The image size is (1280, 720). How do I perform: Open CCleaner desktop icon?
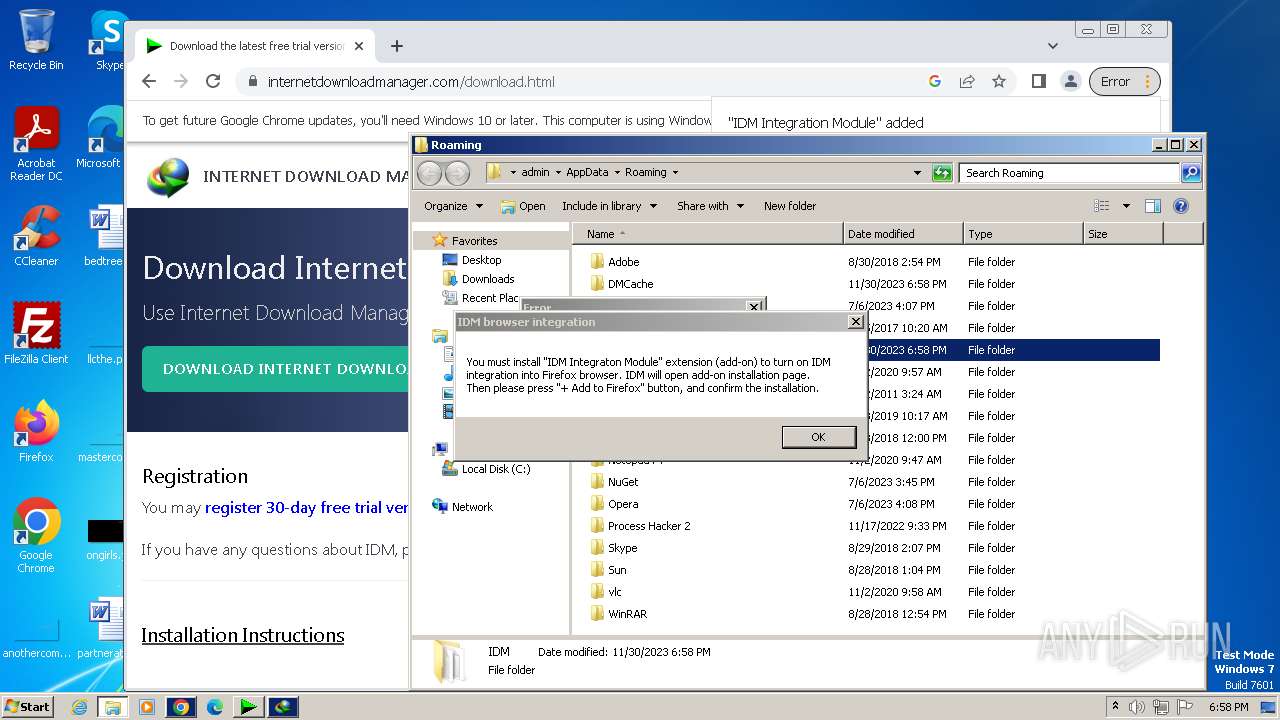(36, 236)
